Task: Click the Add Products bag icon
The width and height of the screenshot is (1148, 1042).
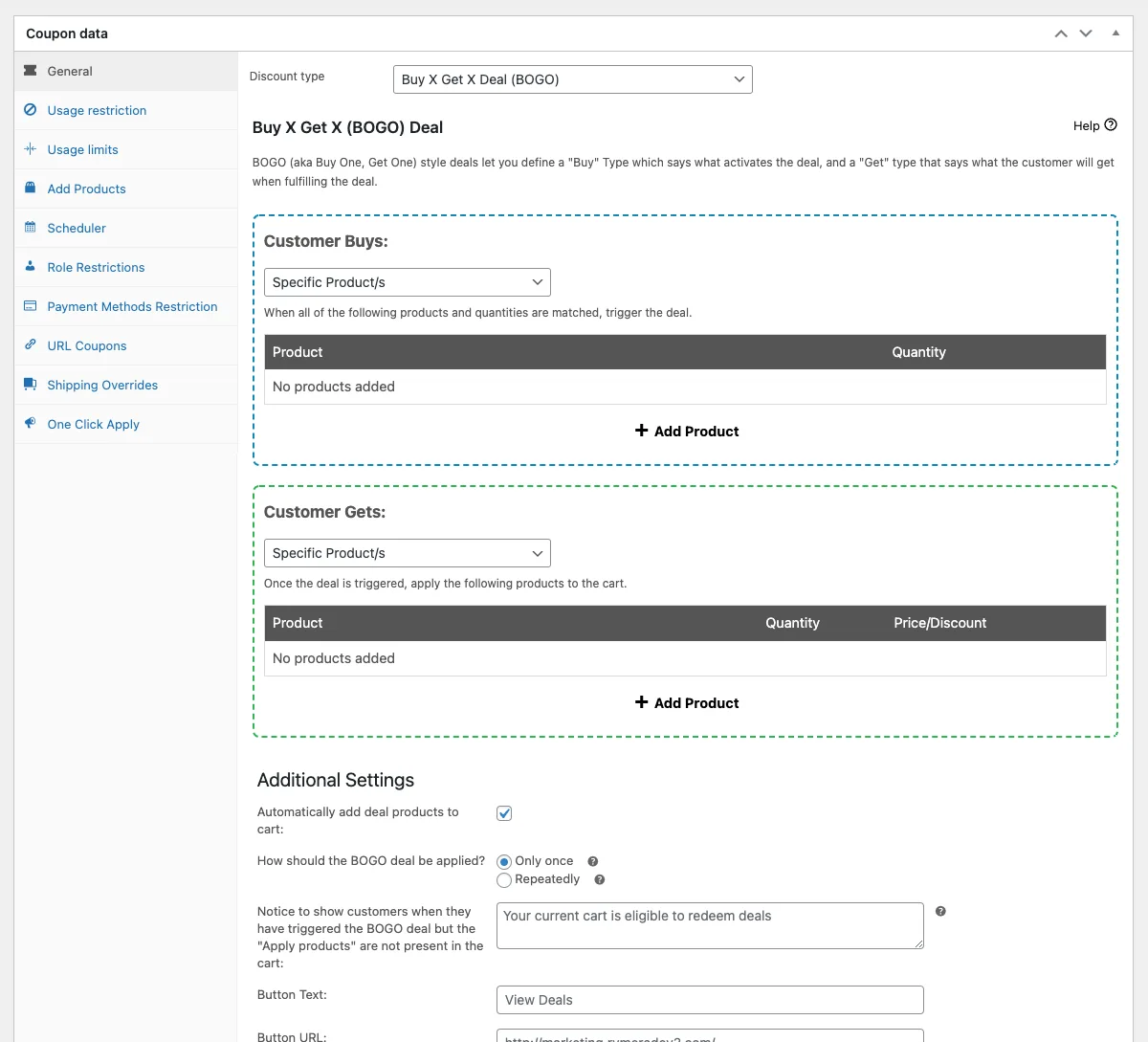Action: [x=31, y=188]
